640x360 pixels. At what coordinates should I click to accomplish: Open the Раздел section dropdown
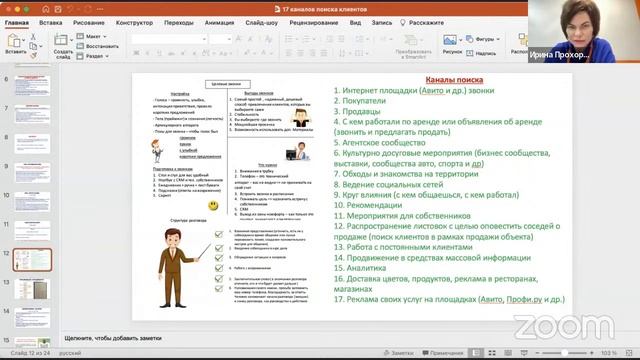[x=93, y=56]
